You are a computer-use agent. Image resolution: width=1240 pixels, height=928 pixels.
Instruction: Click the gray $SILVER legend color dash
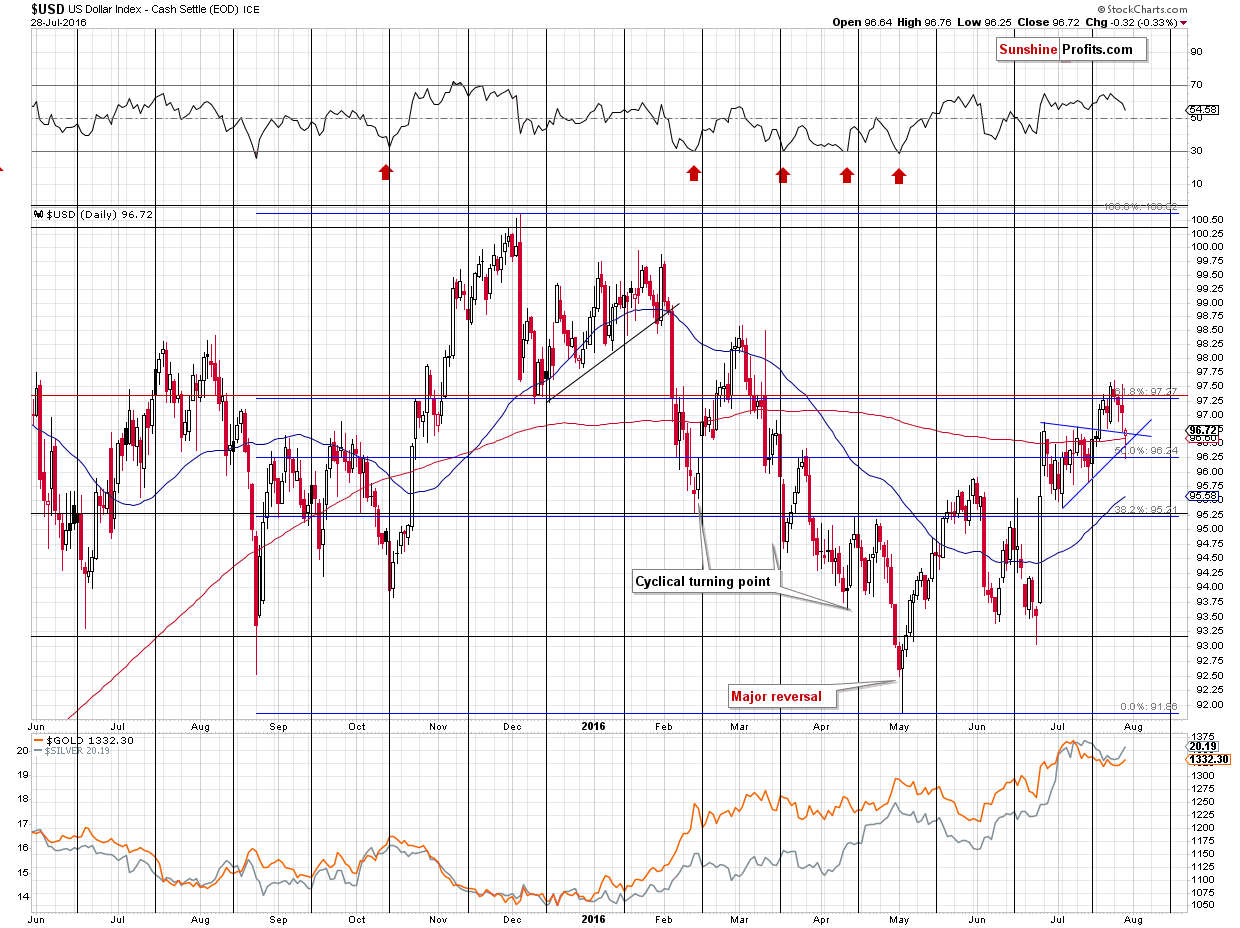[38, 750]
